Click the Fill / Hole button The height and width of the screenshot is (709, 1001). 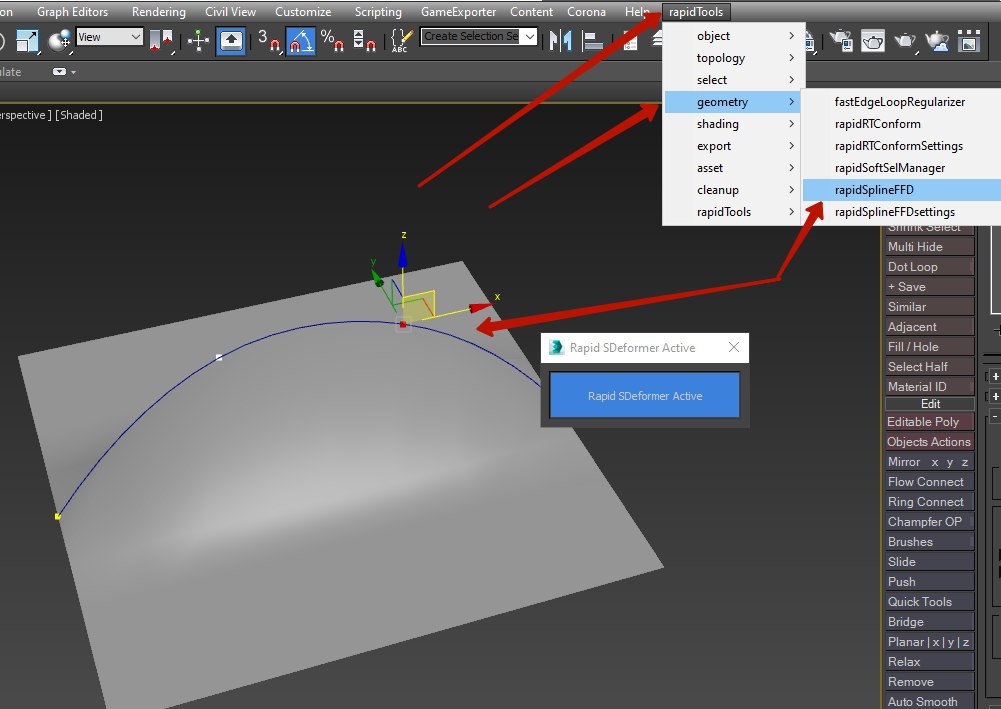[x=930, y=347]
